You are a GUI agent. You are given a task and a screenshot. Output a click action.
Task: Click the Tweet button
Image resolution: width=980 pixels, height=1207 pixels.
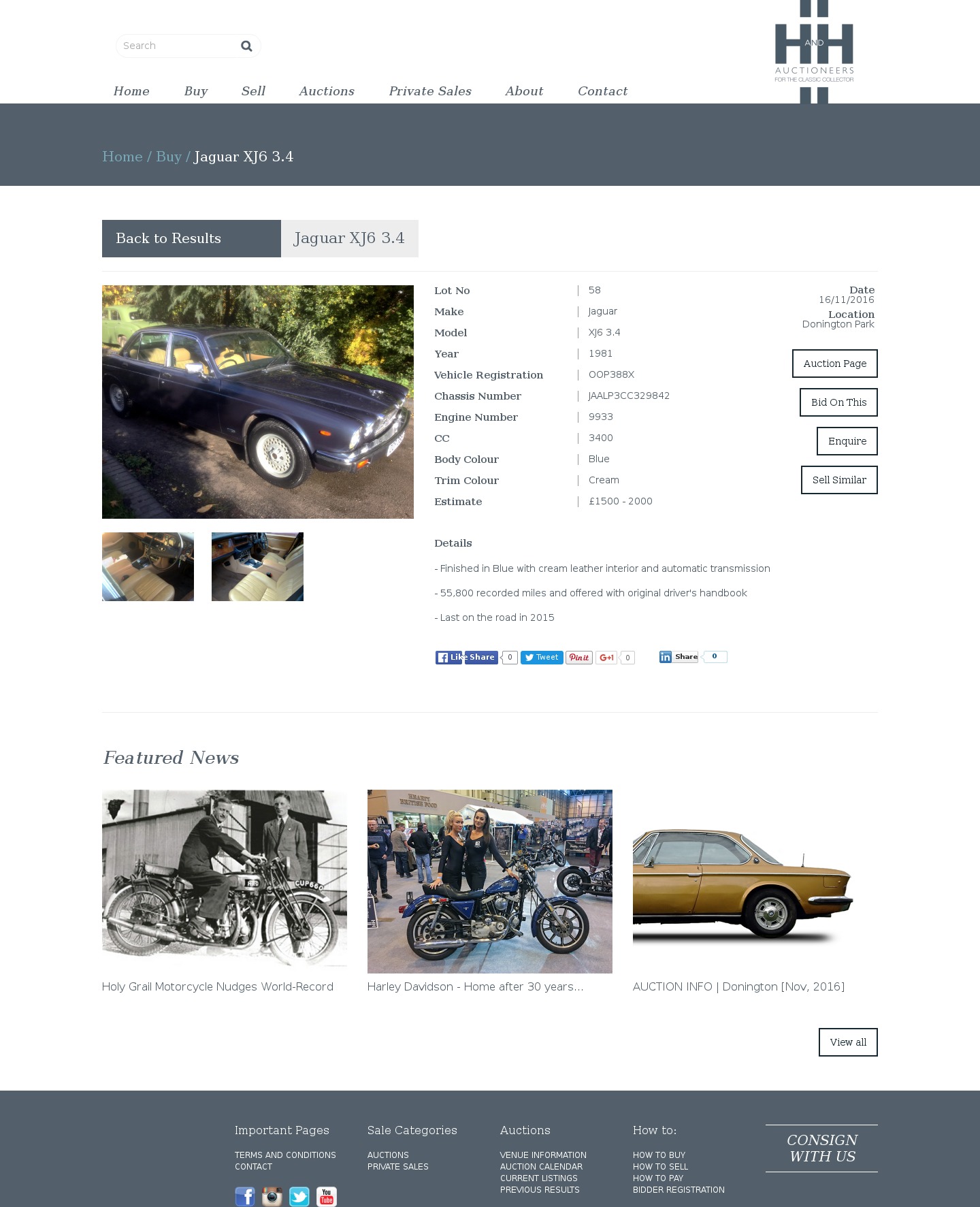click(x=542, y=658)
